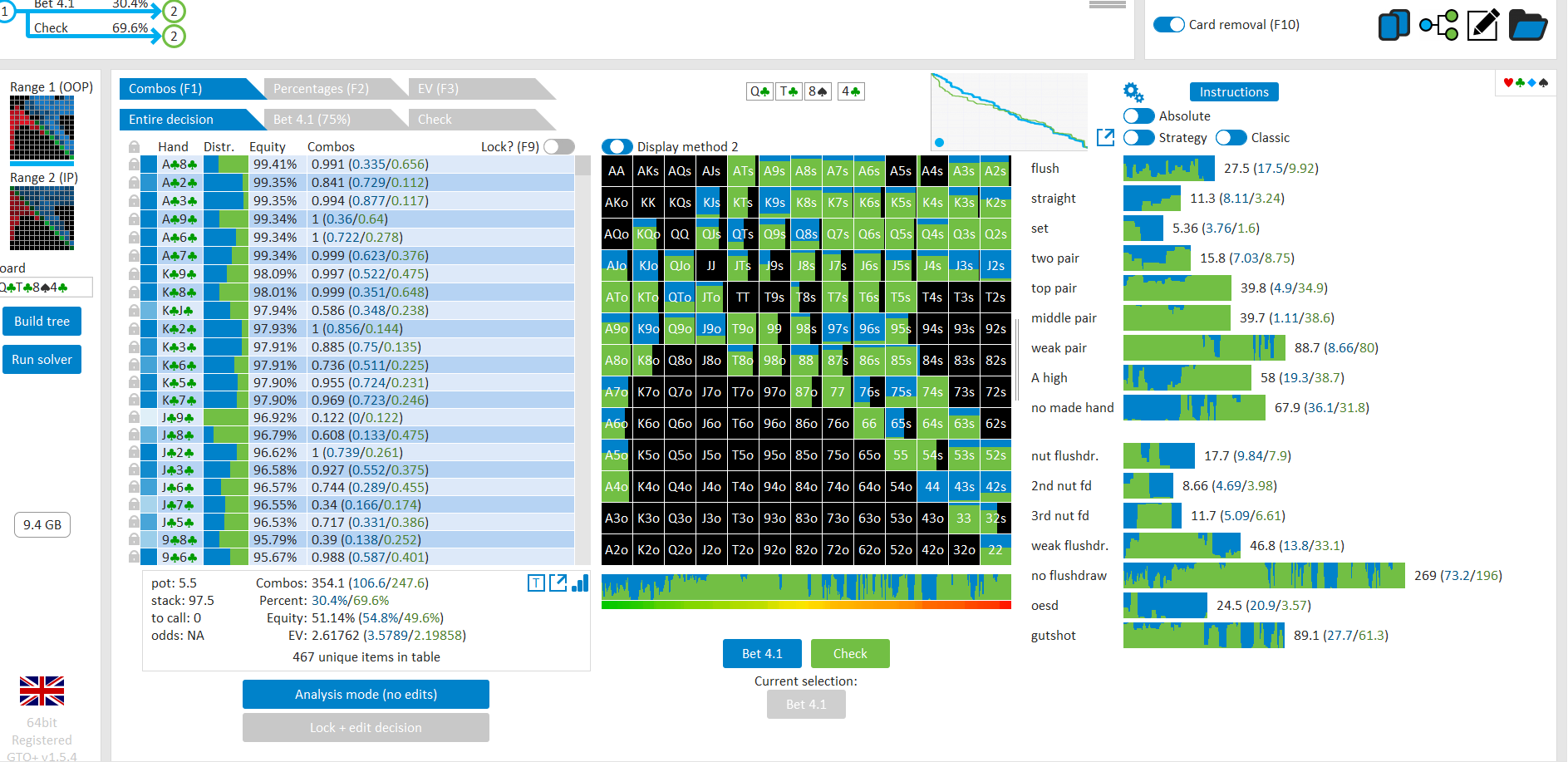Select the QQ cell in the hand matrix
This screenshot has width=1568, height=762.
pyautogui.click(x=680, y=234)
